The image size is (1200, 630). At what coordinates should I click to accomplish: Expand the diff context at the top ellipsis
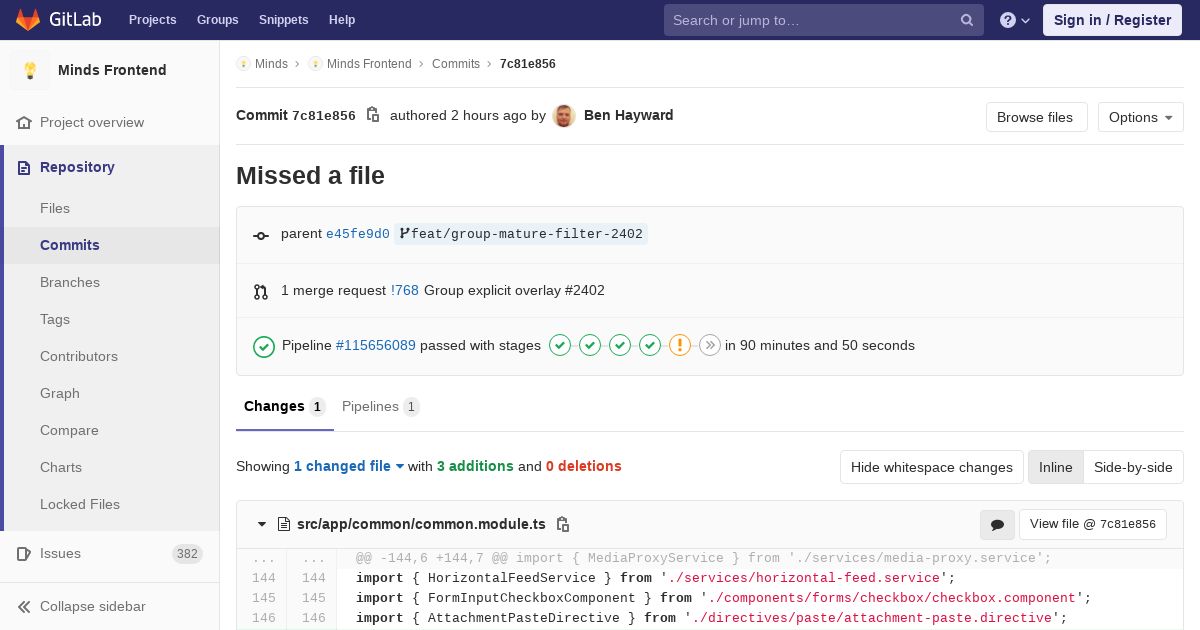(263, 558)
